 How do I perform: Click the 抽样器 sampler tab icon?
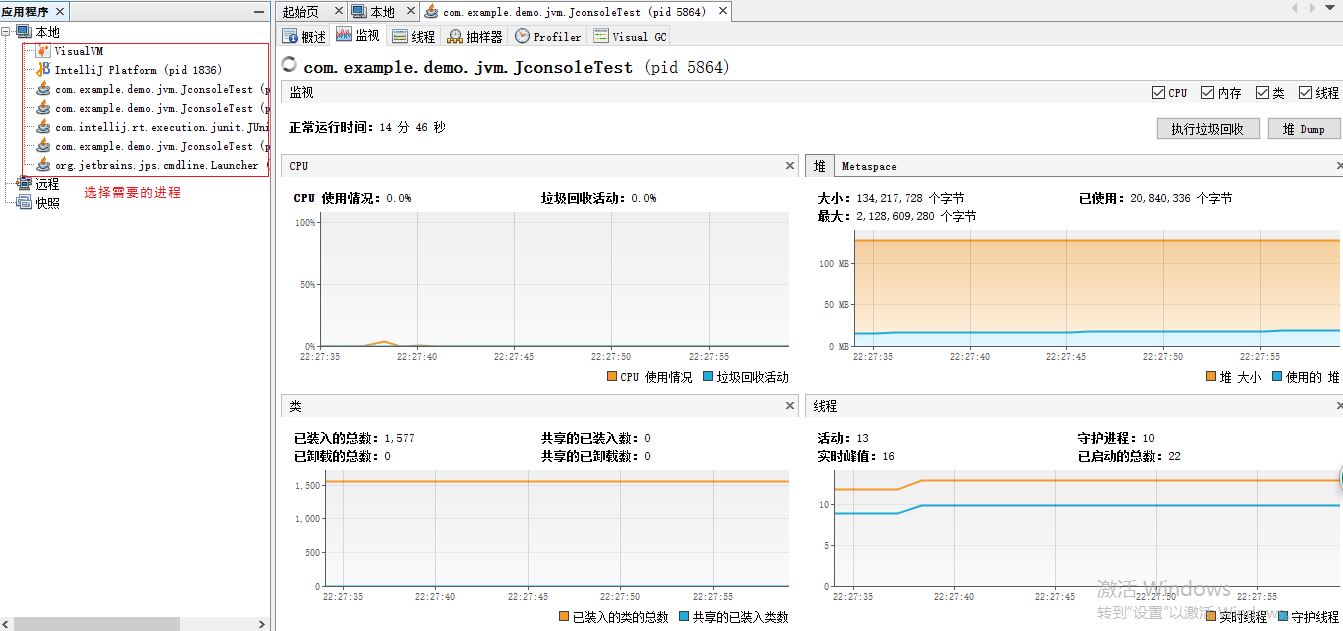(455, 36)
